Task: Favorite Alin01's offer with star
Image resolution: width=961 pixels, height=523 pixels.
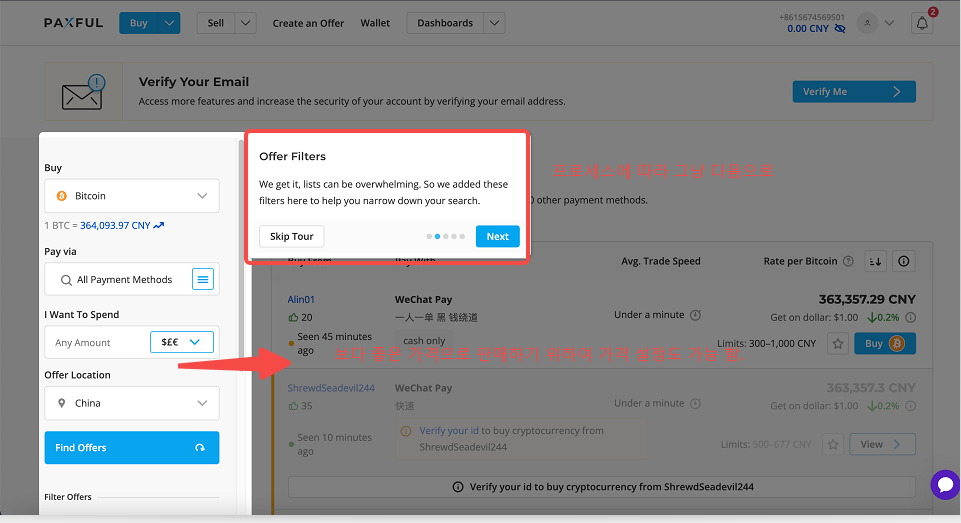Action: click(837, 344)
